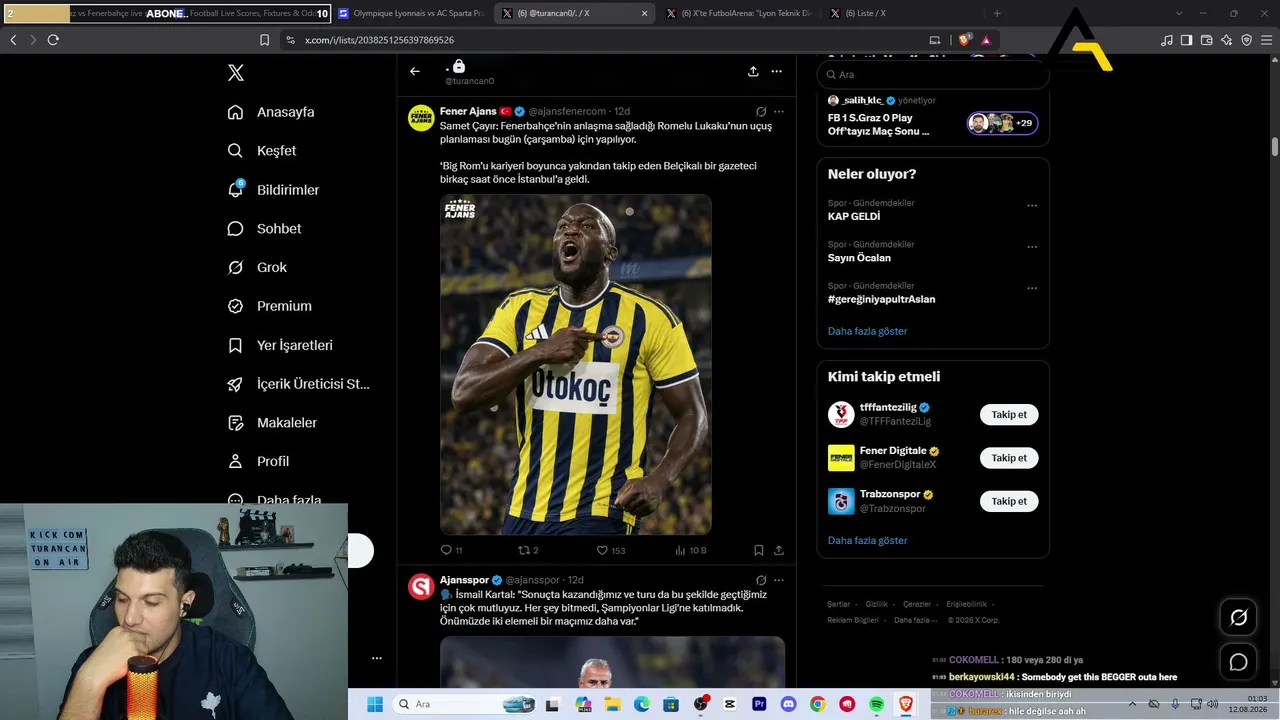This screenshot has width=1280, height=720.
Task: Go to Anasayfa in the sidebar
Action: pyautogui.click(x=272, y=112)
